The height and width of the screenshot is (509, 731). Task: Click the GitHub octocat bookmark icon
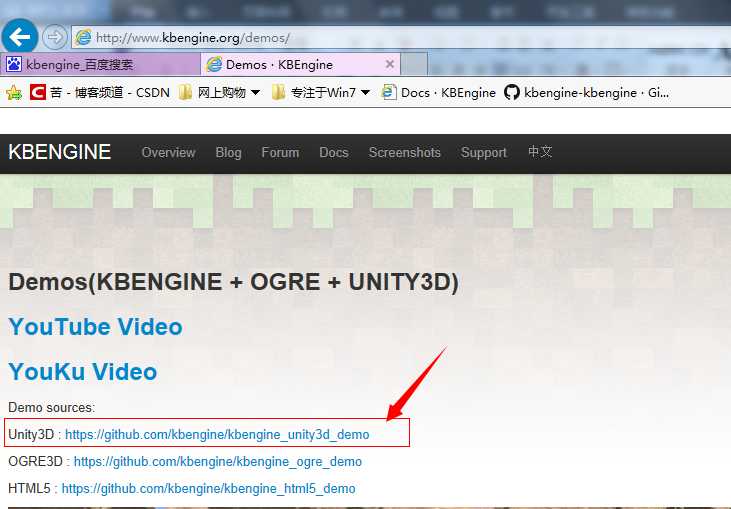click(x=511, y=92)
